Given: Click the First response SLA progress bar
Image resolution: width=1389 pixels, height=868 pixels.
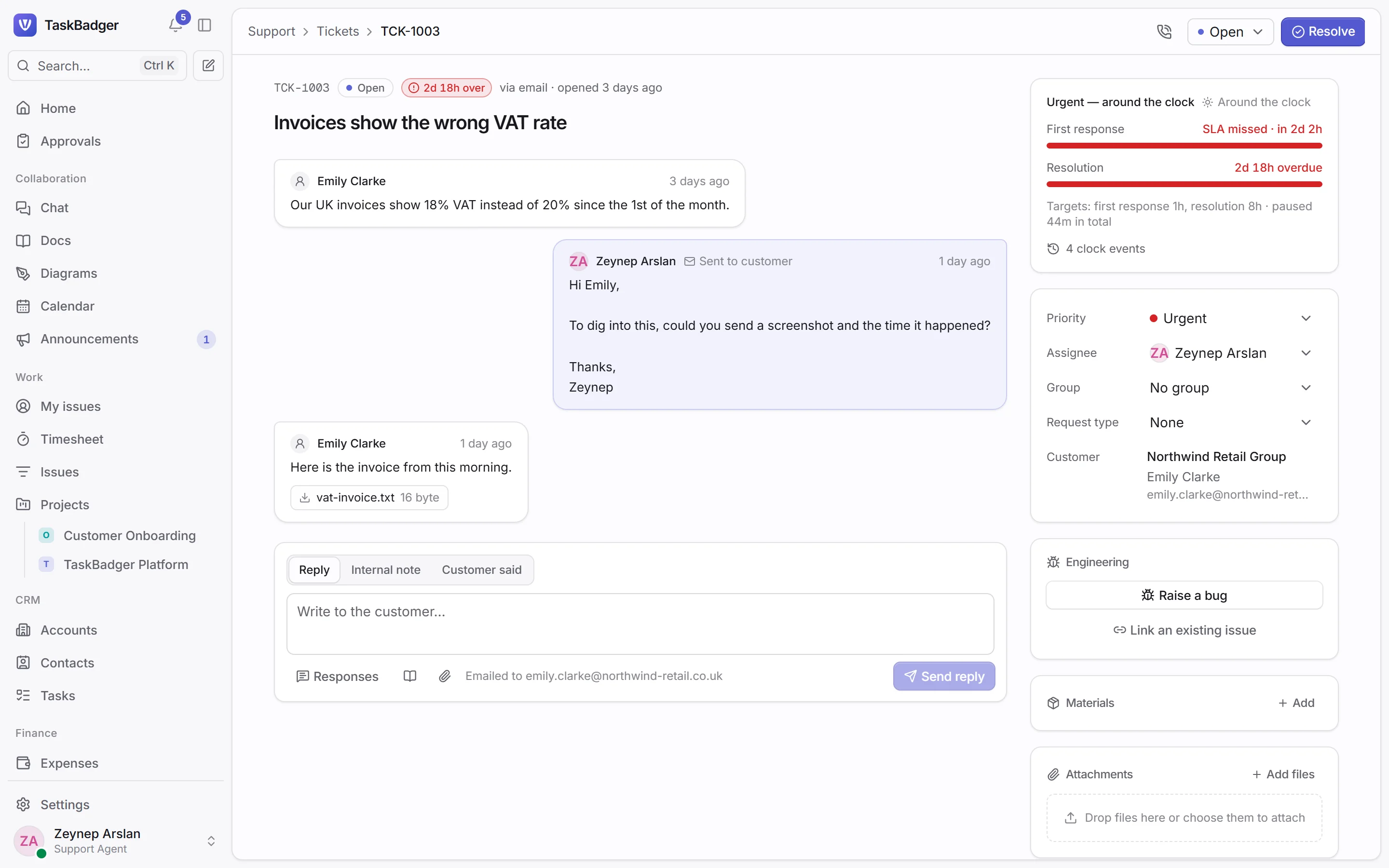Looking at the screenshot, I should [1184, 146].
